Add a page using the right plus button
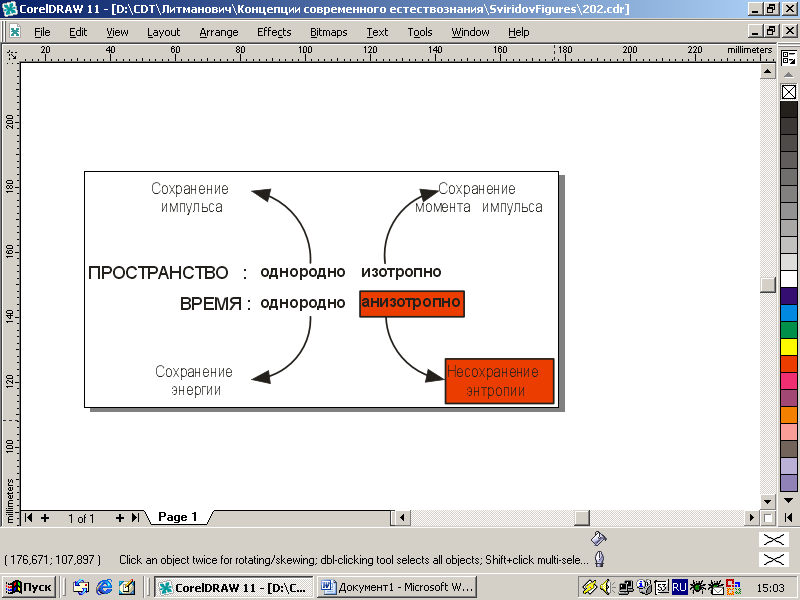 coord(120,518)
